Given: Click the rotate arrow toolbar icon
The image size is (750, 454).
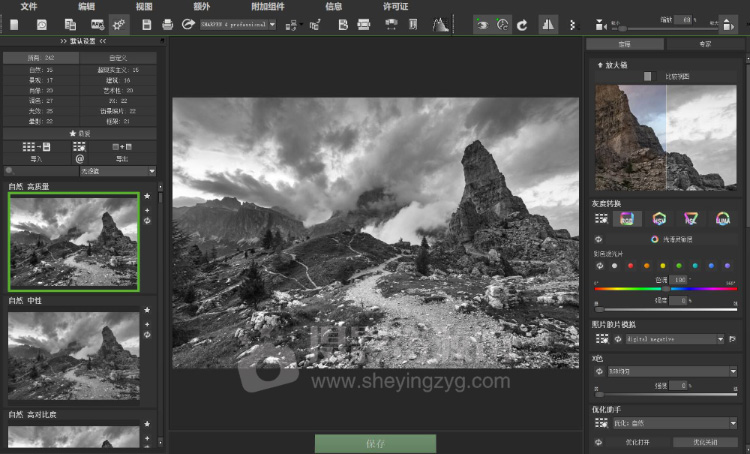Looking at the screenshot, I should pyautogui.click(x=522, y=23).
